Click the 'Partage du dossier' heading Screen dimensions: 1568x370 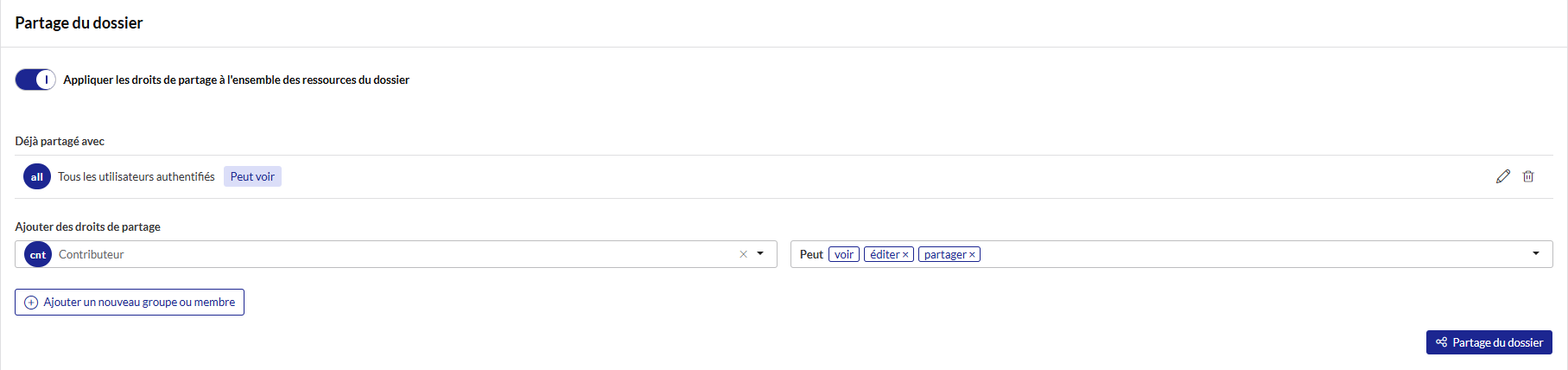pyautogui.click(x=79, y=23)
